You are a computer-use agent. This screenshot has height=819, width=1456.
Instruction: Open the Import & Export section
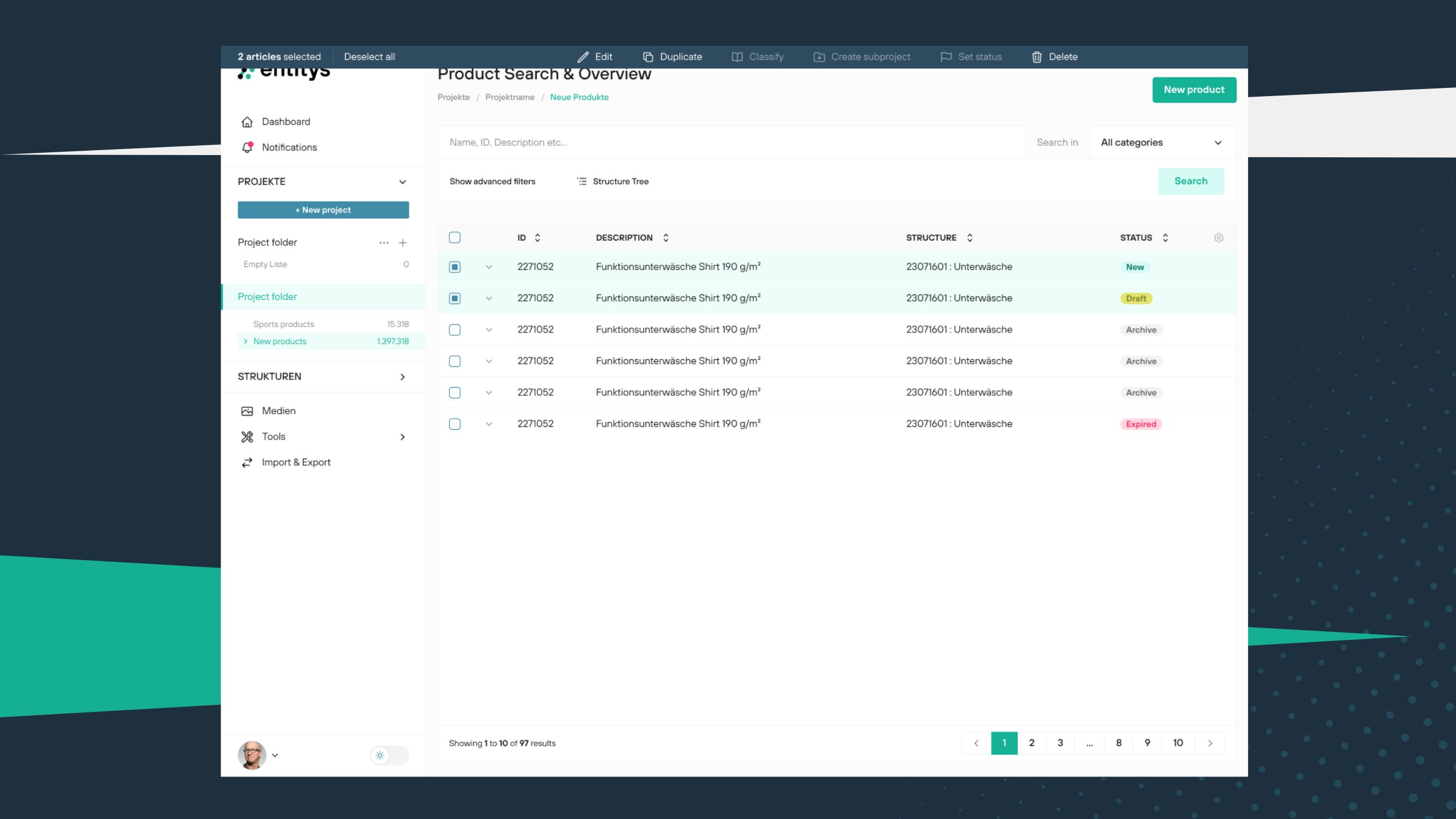pyautogui.click(x=295, y=462)
